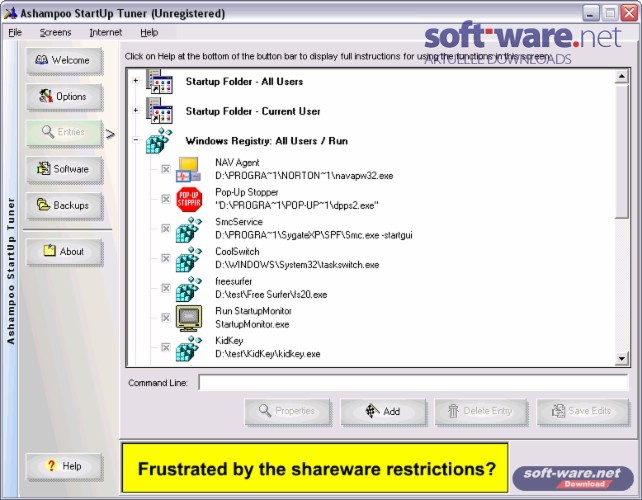Viewport: 642px width, 500px height.
Task: Click the vertical scrollbar thumb in entries list
Action: click(x=622, y=151)
